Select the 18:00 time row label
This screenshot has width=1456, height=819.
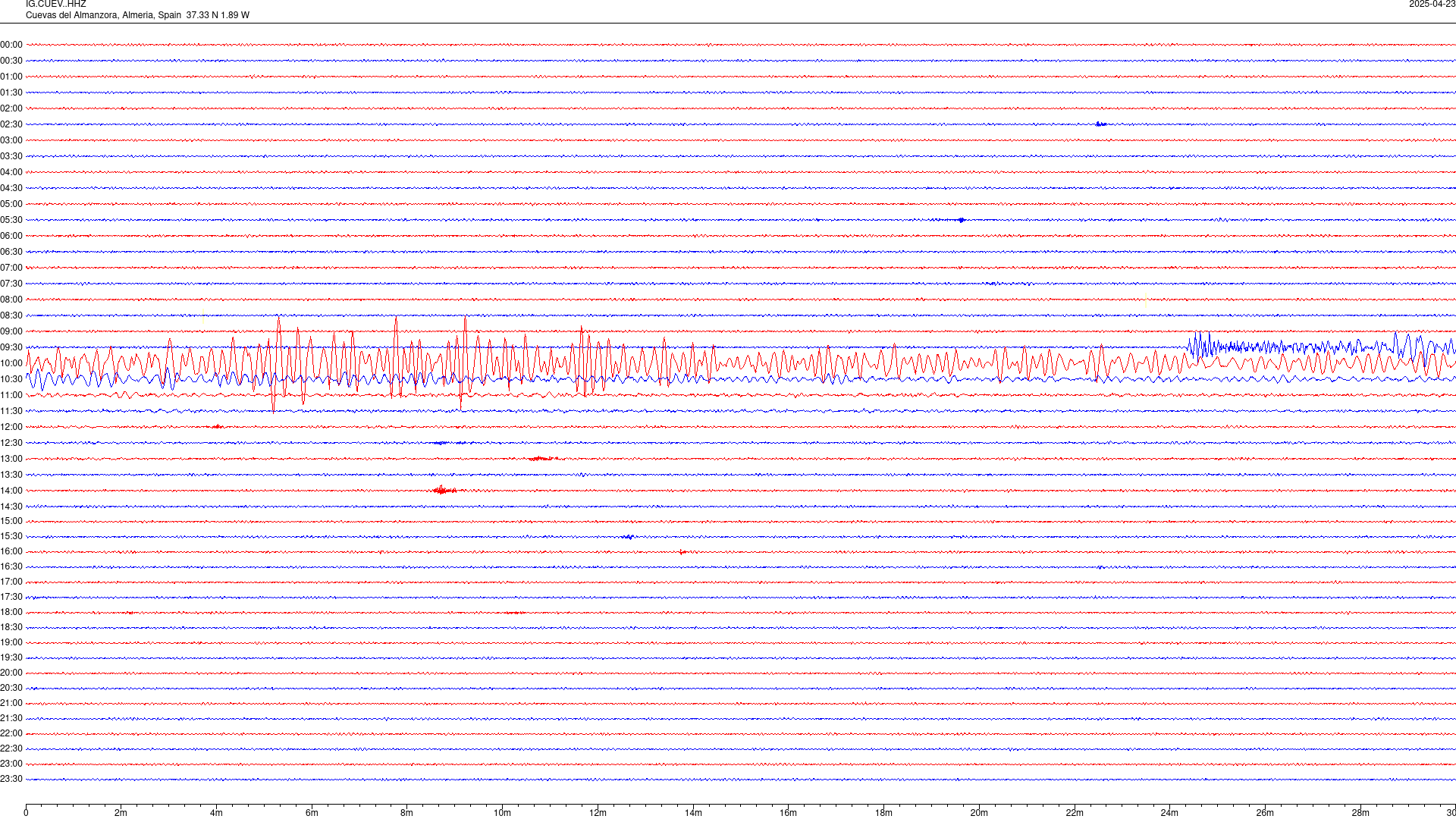pos(11,612)
